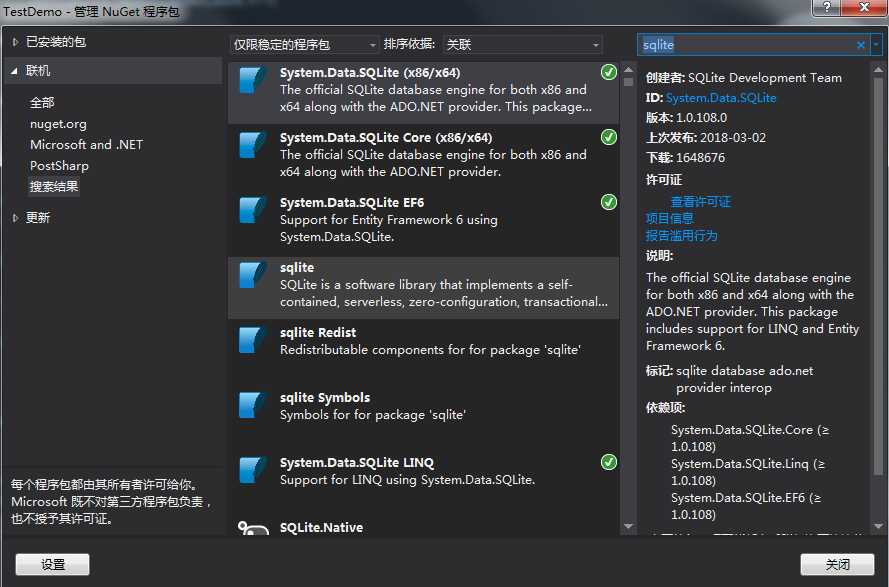Image resolution: width=889 pixels, height=587 pixels.
Task: Select the sqlite Symbols package title
Action: (x=324, y=398)
